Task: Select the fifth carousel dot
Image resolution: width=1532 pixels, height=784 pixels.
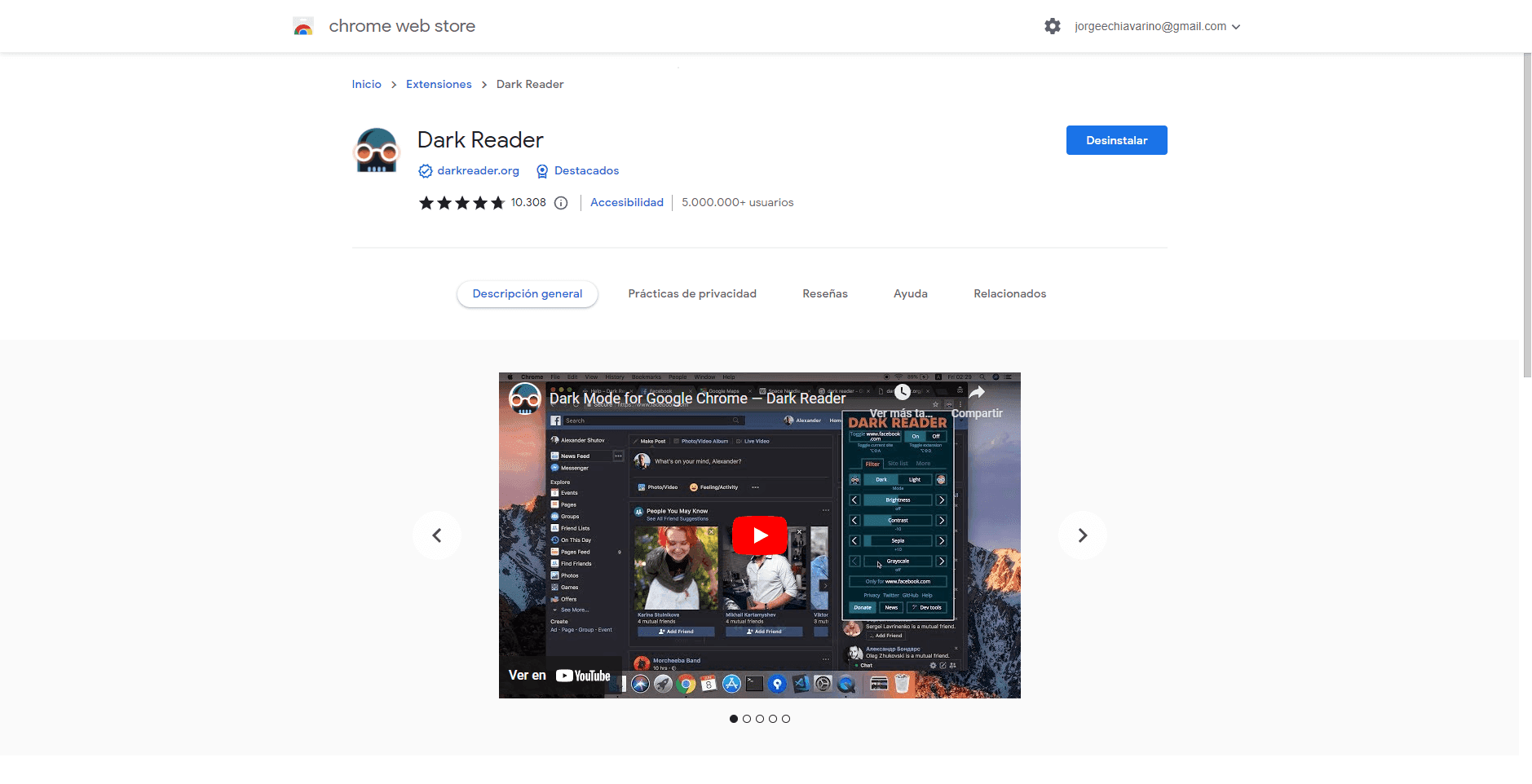Action: click(x=786, y=719)
